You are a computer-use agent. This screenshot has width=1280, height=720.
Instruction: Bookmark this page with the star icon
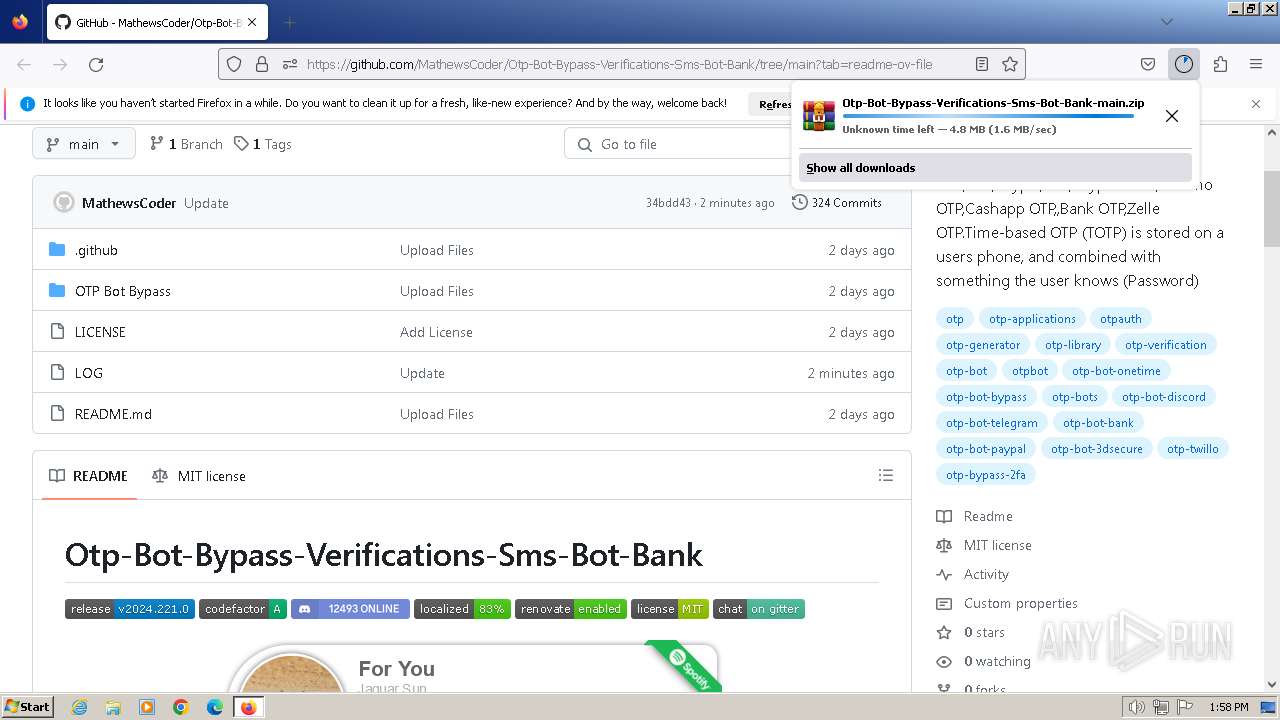(x=1010, y=64)
